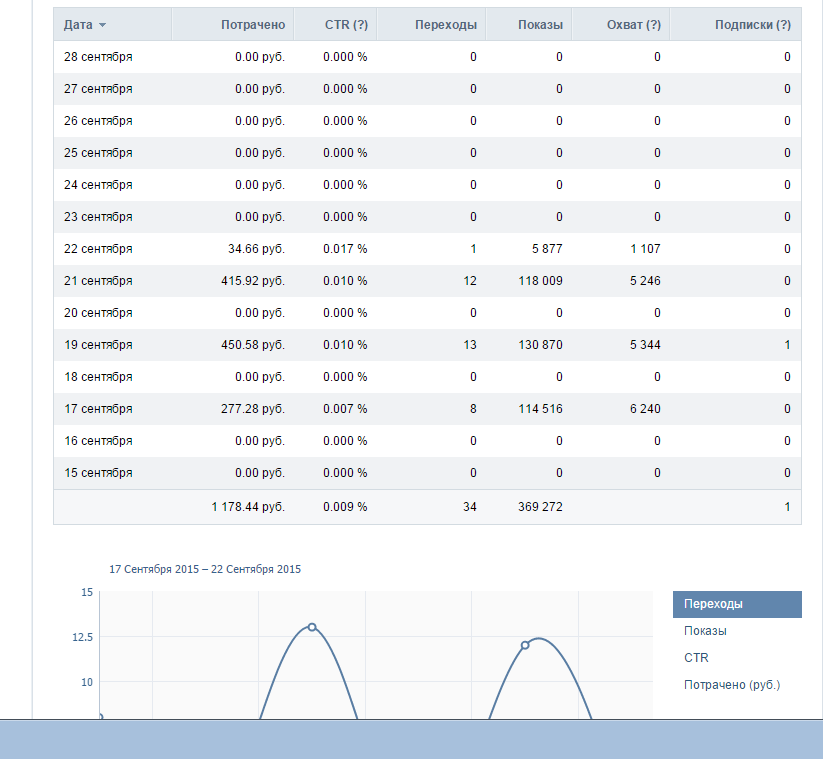The height and width of the screenshot is (759, 823).
Task: Click the total 1 178.44 руб. value
Action: point(248,507)
